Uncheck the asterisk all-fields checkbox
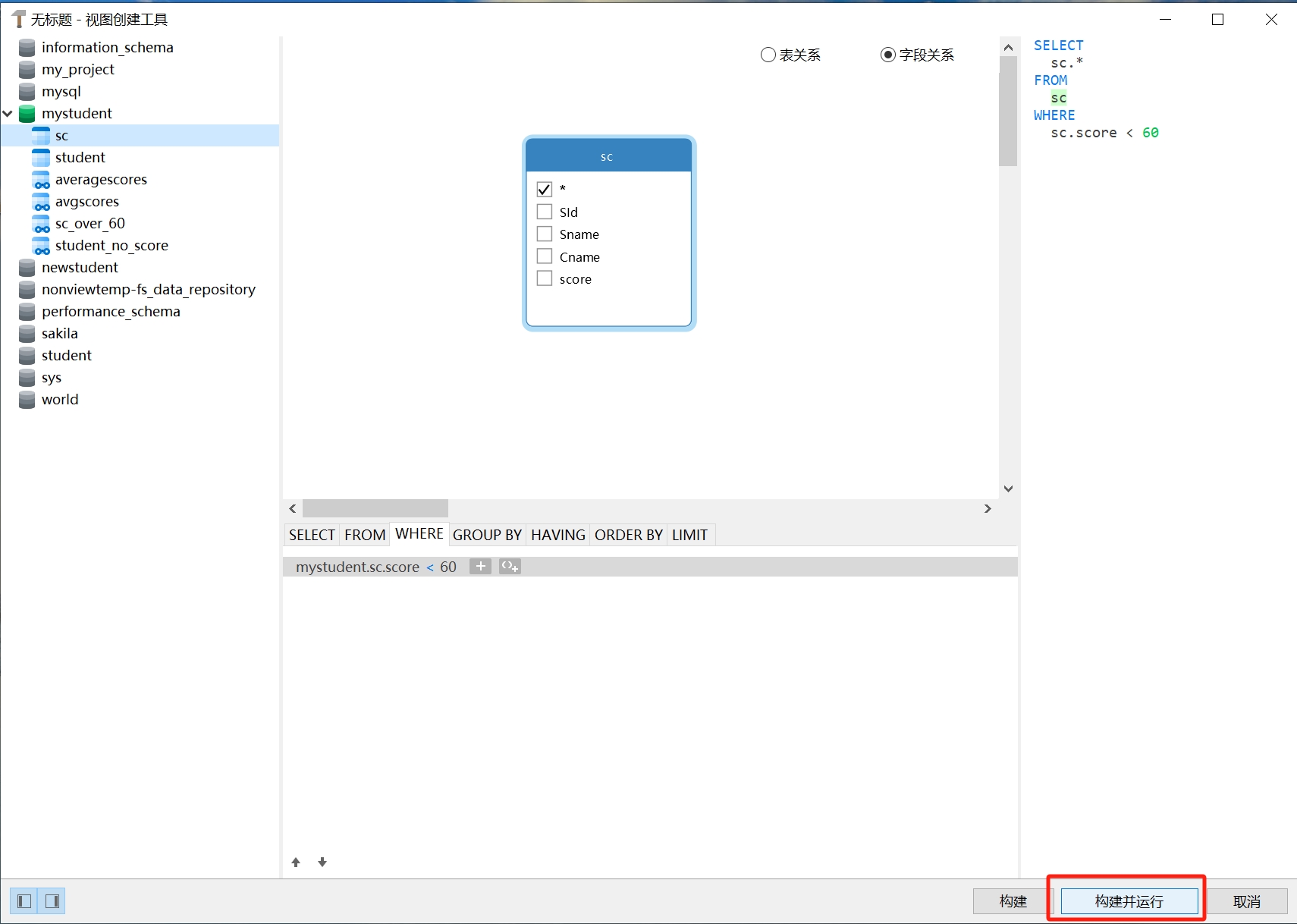This screenshot has width=1297, height=924. [545, 189]
